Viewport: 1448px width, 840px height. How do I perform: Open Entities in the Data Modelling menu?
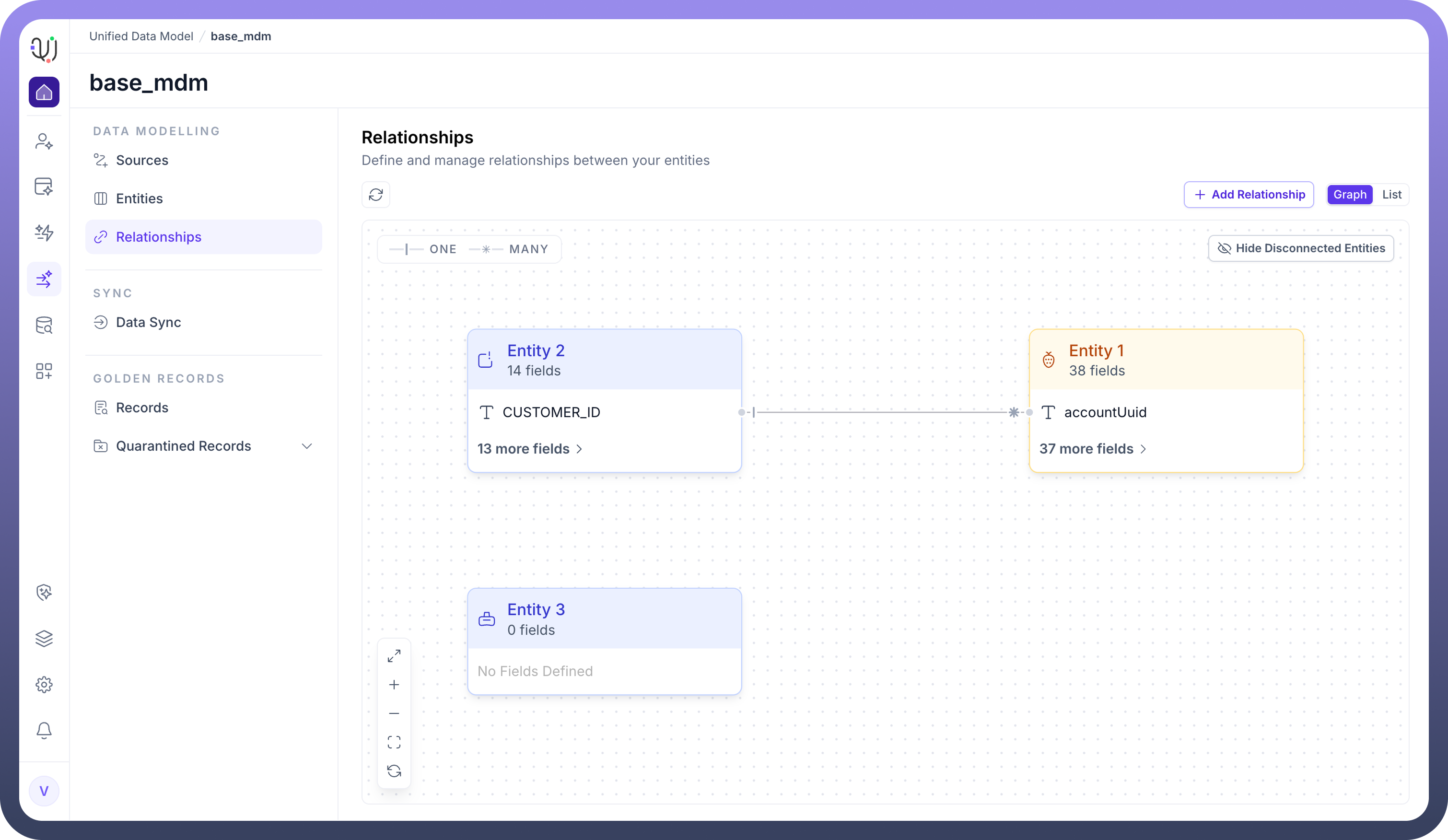[139, 199]
